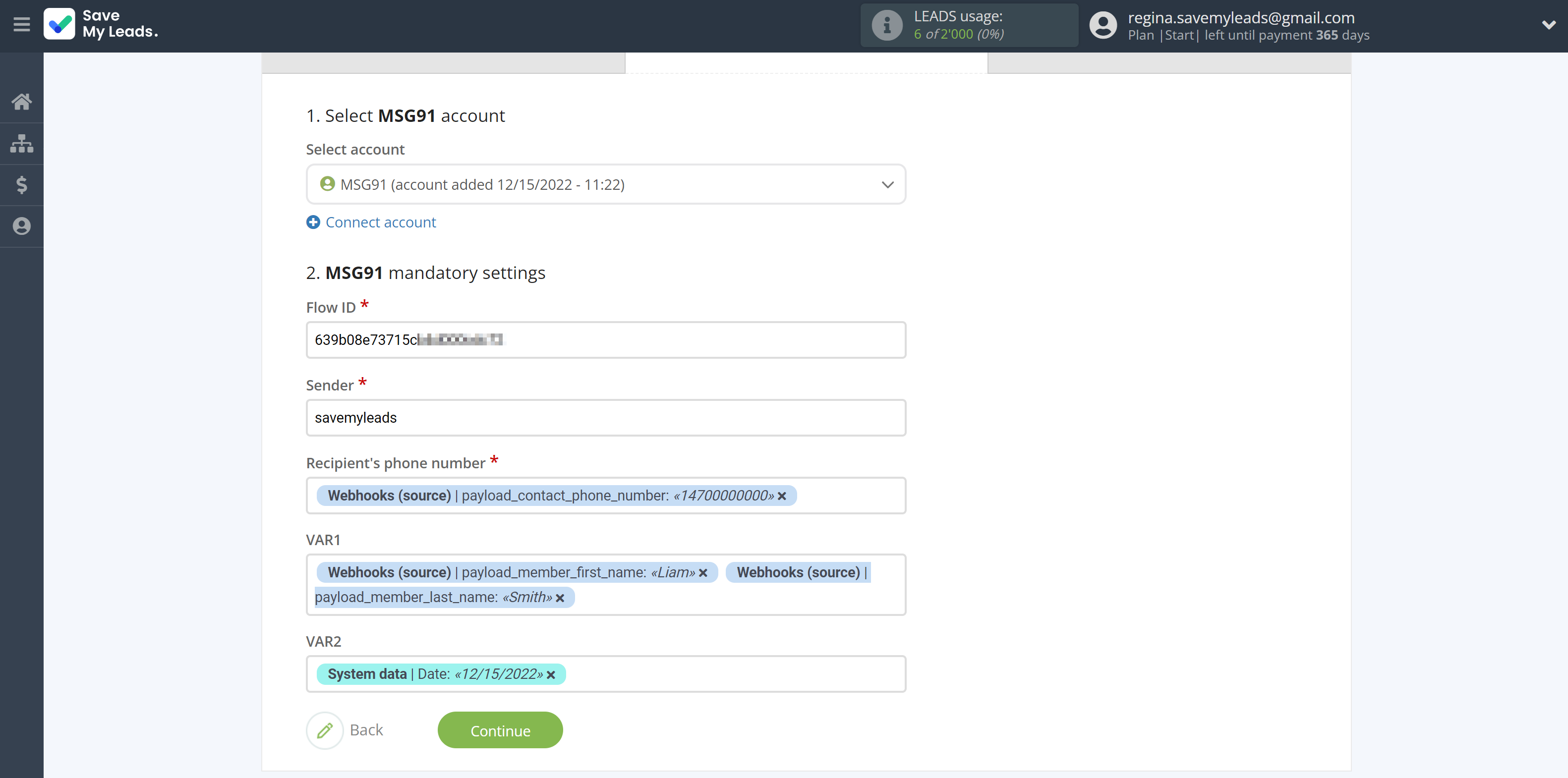Remove the payload_contact_phone_number tag

point(782,497)
